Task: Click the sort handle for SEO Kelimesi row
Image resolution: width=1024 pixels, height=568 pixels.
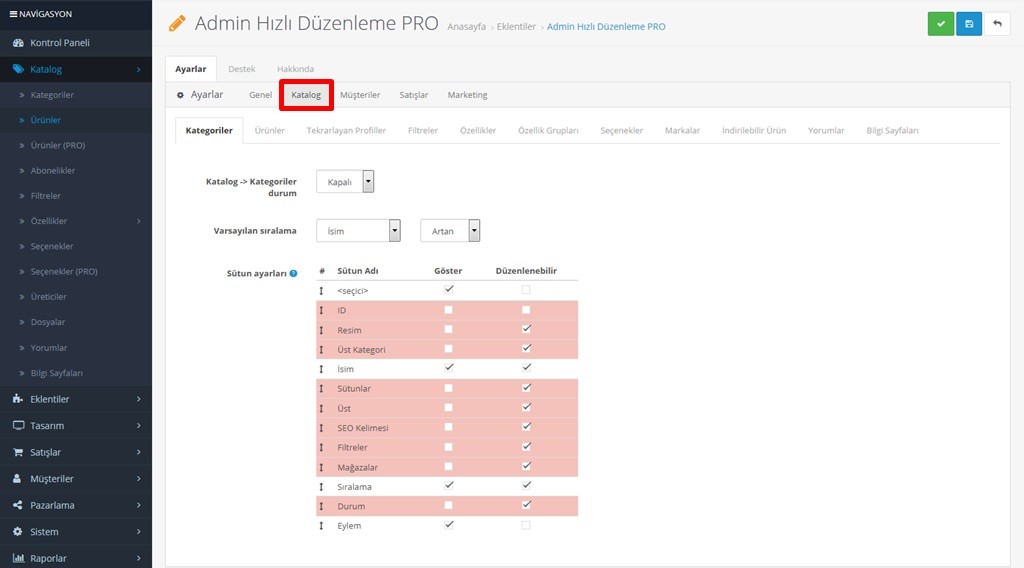Action: [321, 428]
